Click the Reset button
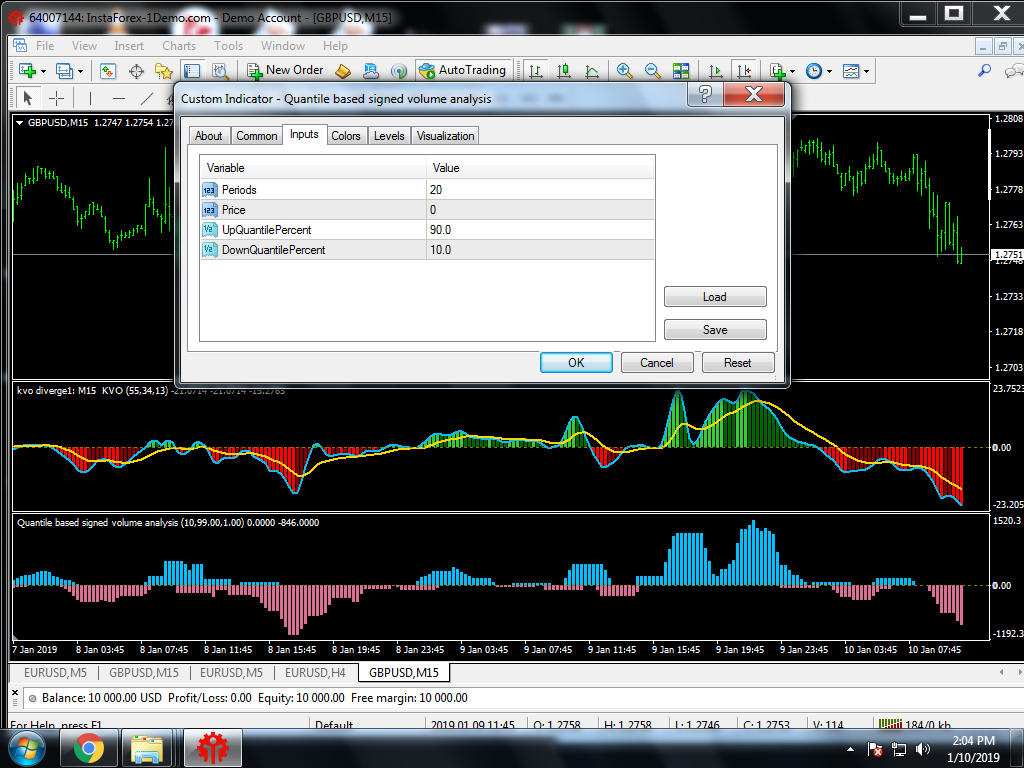1024x768 pixels. tap(738, 362)
